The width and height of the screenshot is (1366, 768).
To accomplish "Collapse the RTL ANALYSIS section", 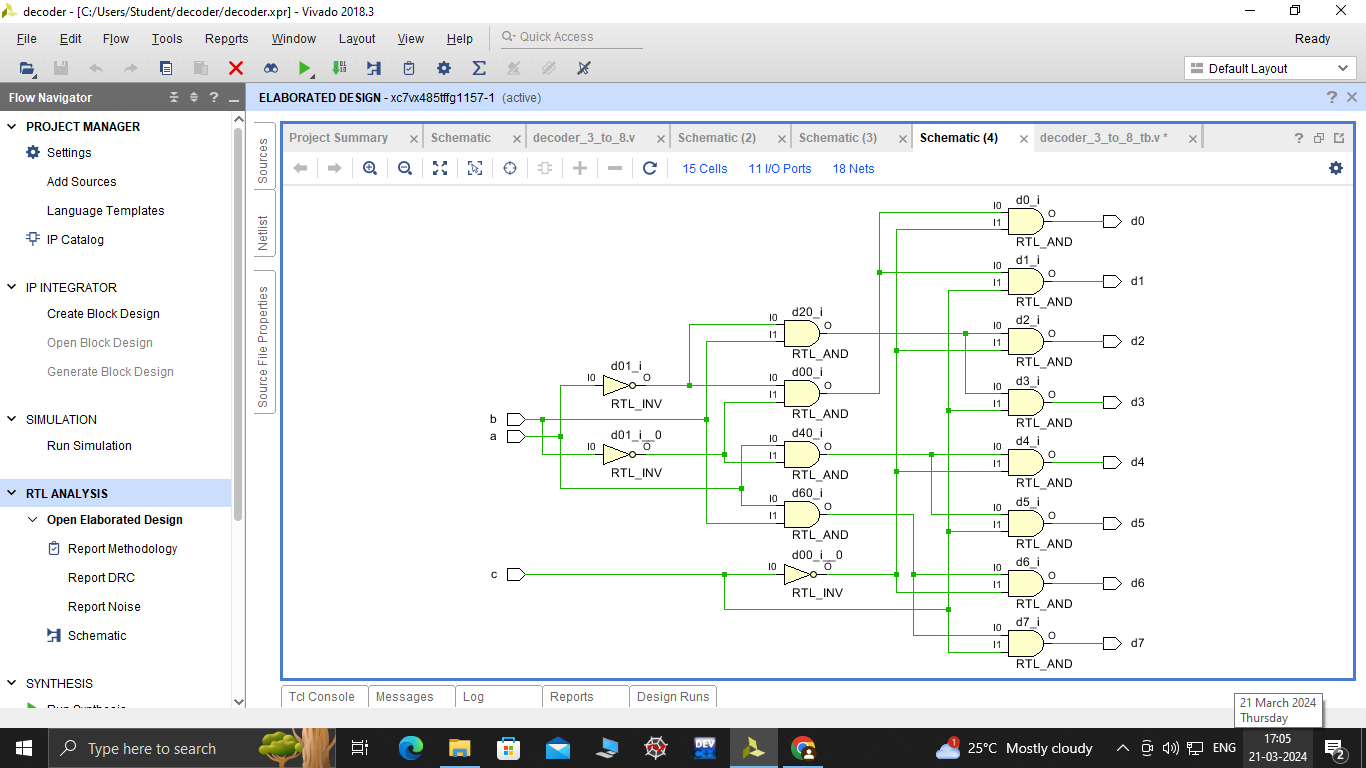I will coord(12,493).
